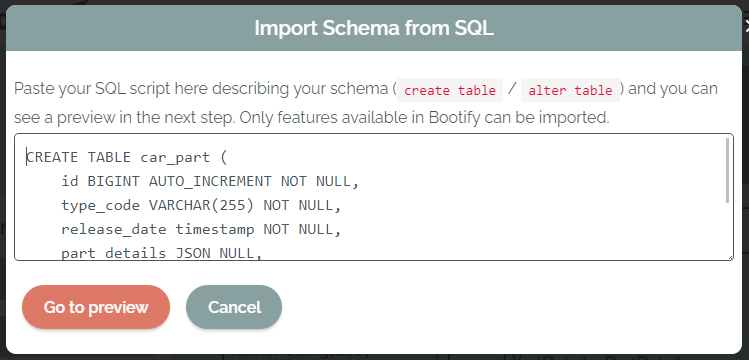Viewport: 749px width, 360px height.
Task: Focus the SQL script text area
Action: (374, 197)
